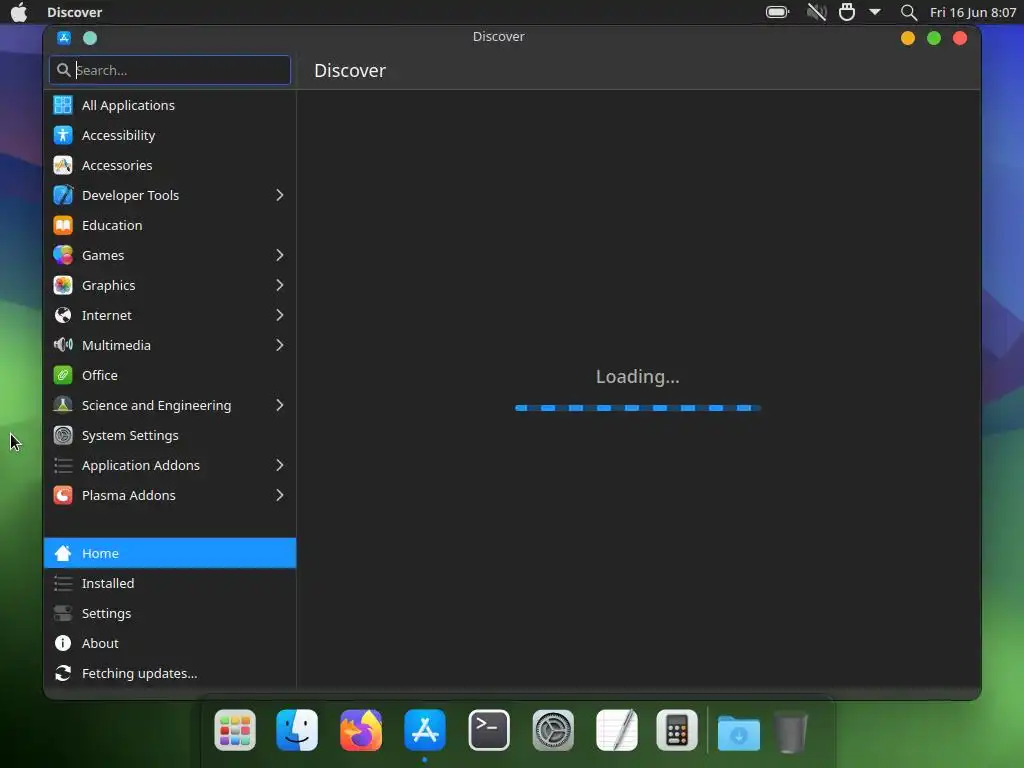Open System Settings gear in dock

(553, 730)
